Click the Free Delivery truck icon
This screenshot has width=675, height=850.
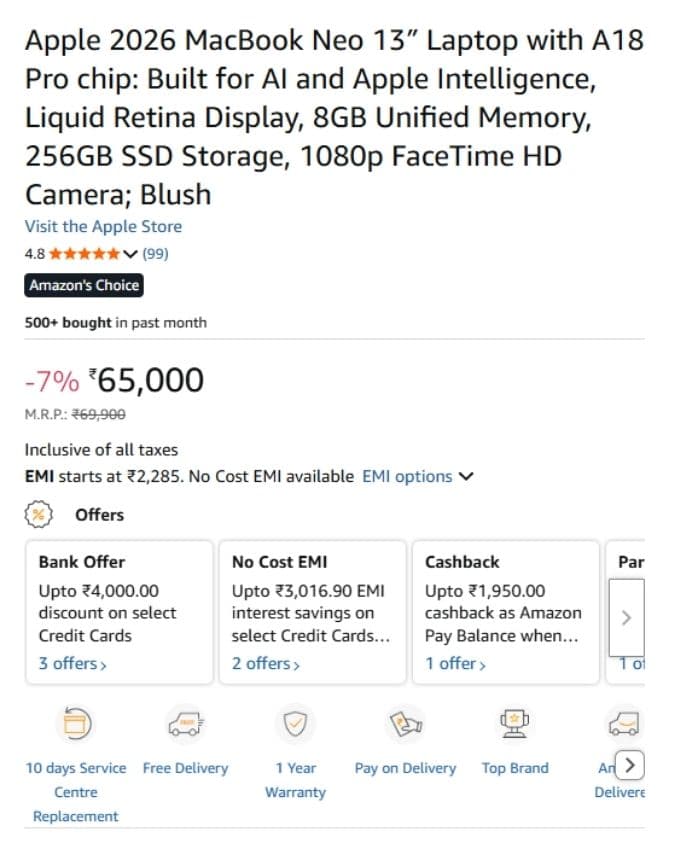click(185, 724)
